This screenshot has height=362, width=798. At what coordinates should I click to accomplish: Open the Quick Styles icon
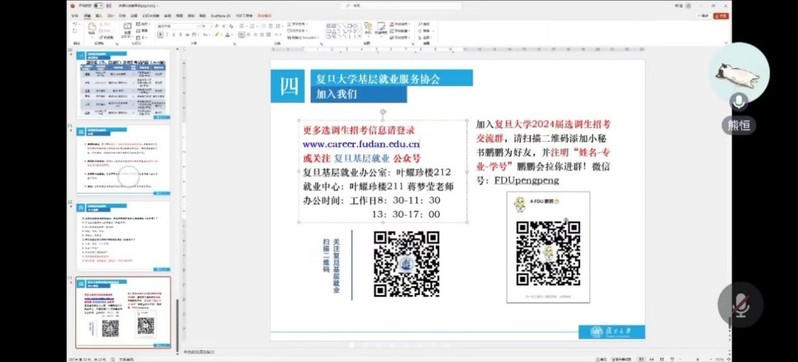pyautogui.click(x=381, y=28)
